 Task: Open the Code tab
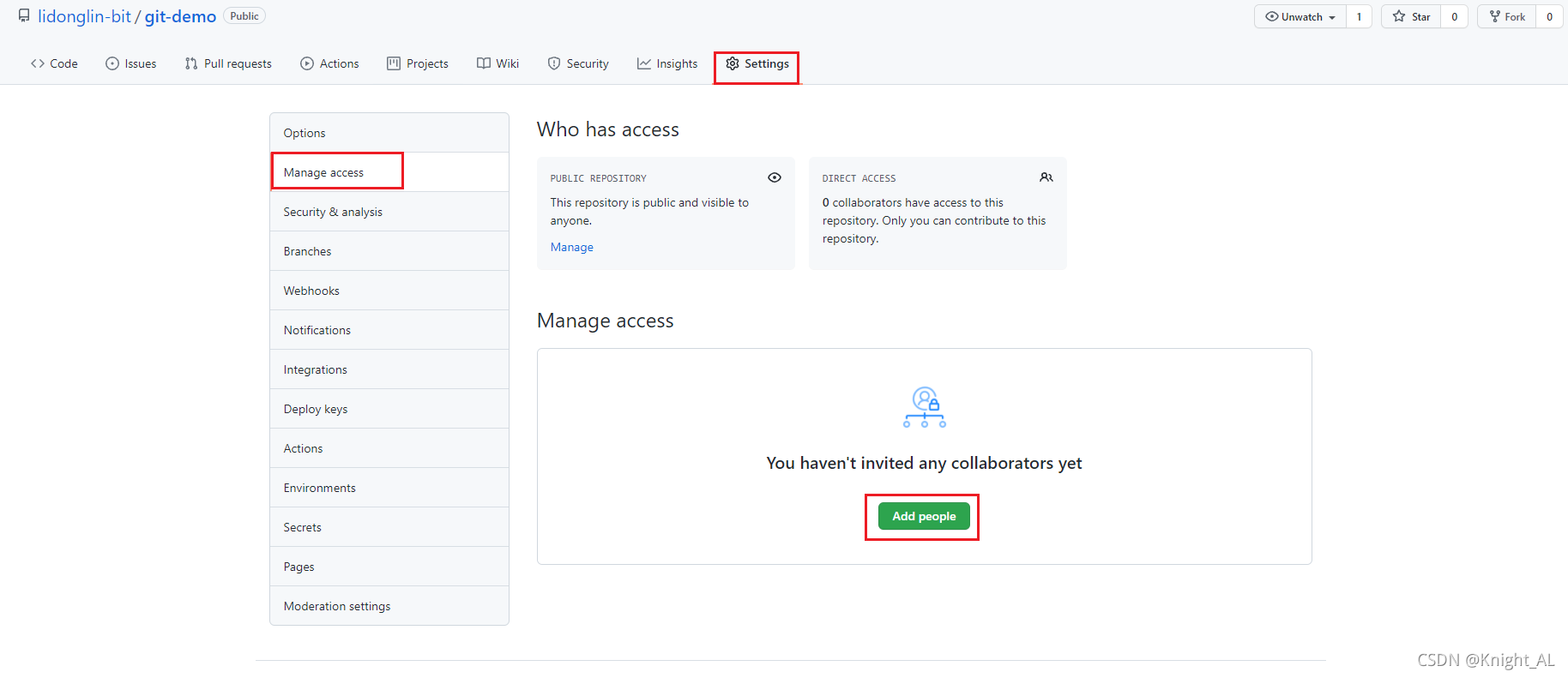pos(54,63)
